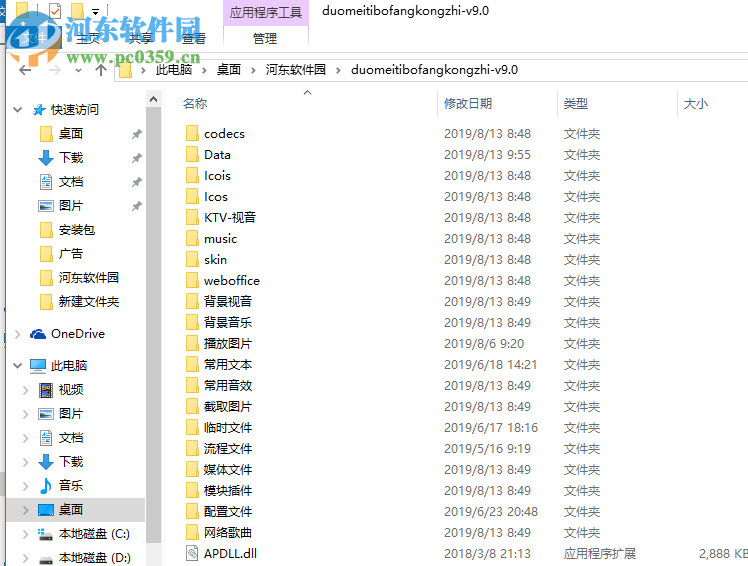Unpin 图片 using its pin icon
Viewport: 748px width, 566px height.
(x=136, y=206)
